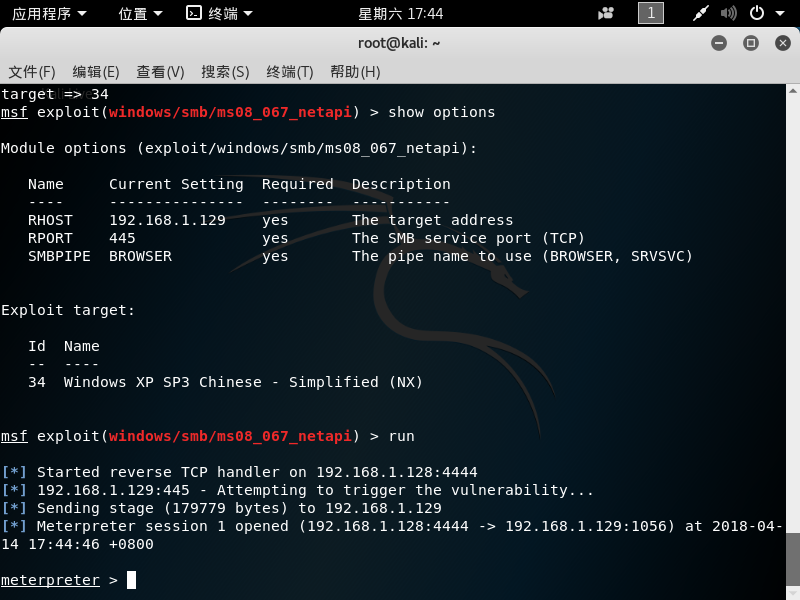Click the 'target => 34' line
The image size is (800, 600).
[x=55, y=94]
